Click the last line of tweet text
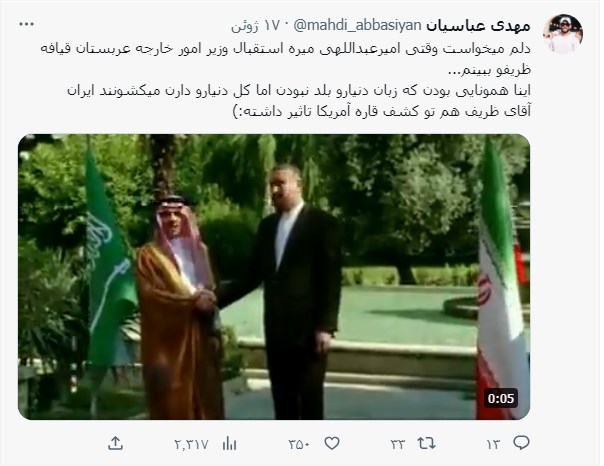 [x=382, y=111]
